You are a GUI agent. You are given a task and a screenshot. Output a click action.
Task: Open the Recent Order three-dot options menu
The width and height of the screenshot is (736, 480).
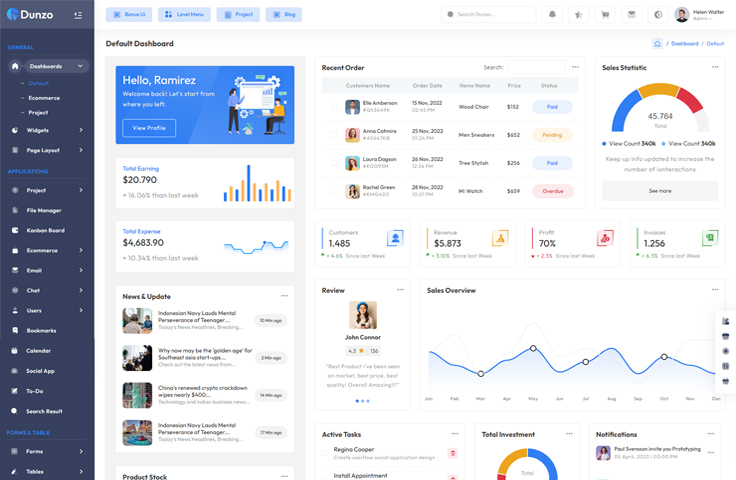(575, 67)
